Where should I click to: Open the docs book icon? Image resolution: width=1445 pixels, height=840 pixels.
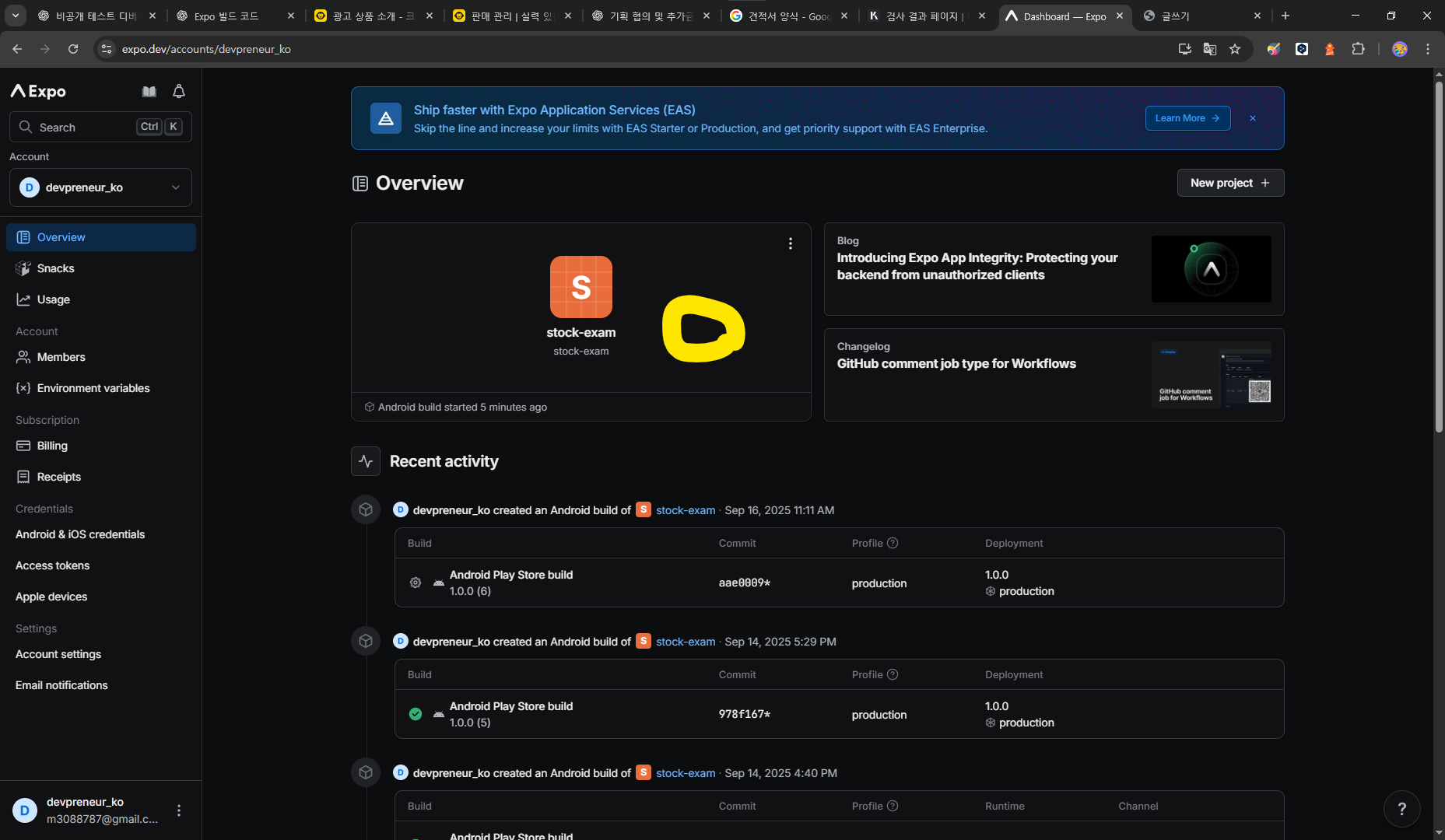click(x=149, y=91)
